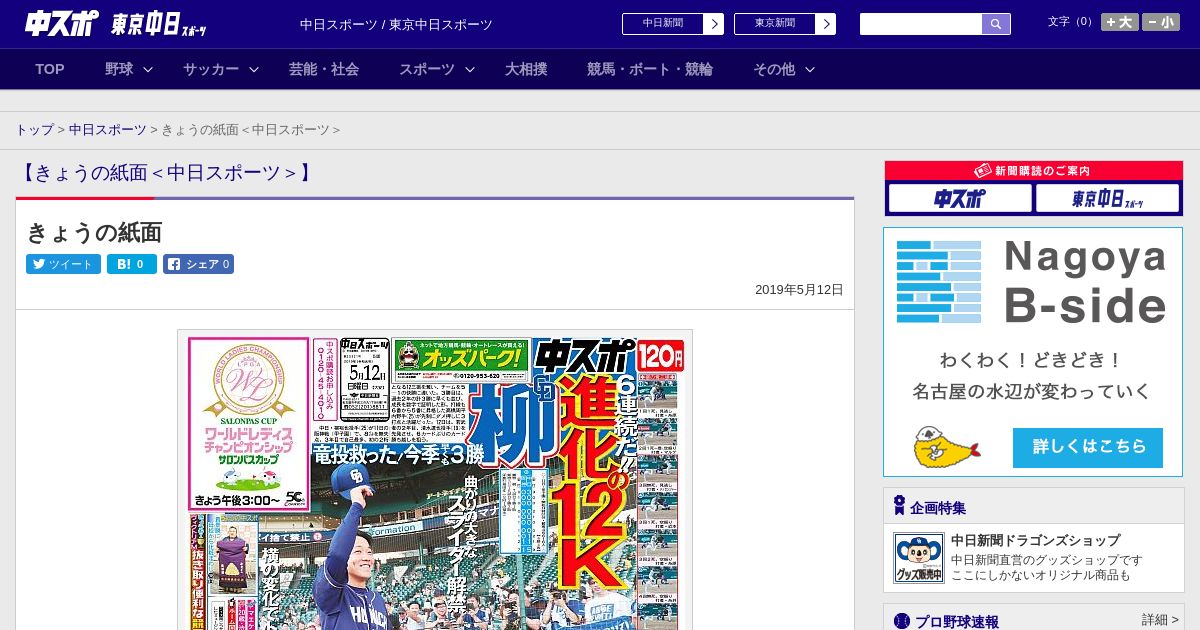Open the Nagoya B-side advertisement
This screenshot has width=1200, height=630.
tap(1033, 352)
